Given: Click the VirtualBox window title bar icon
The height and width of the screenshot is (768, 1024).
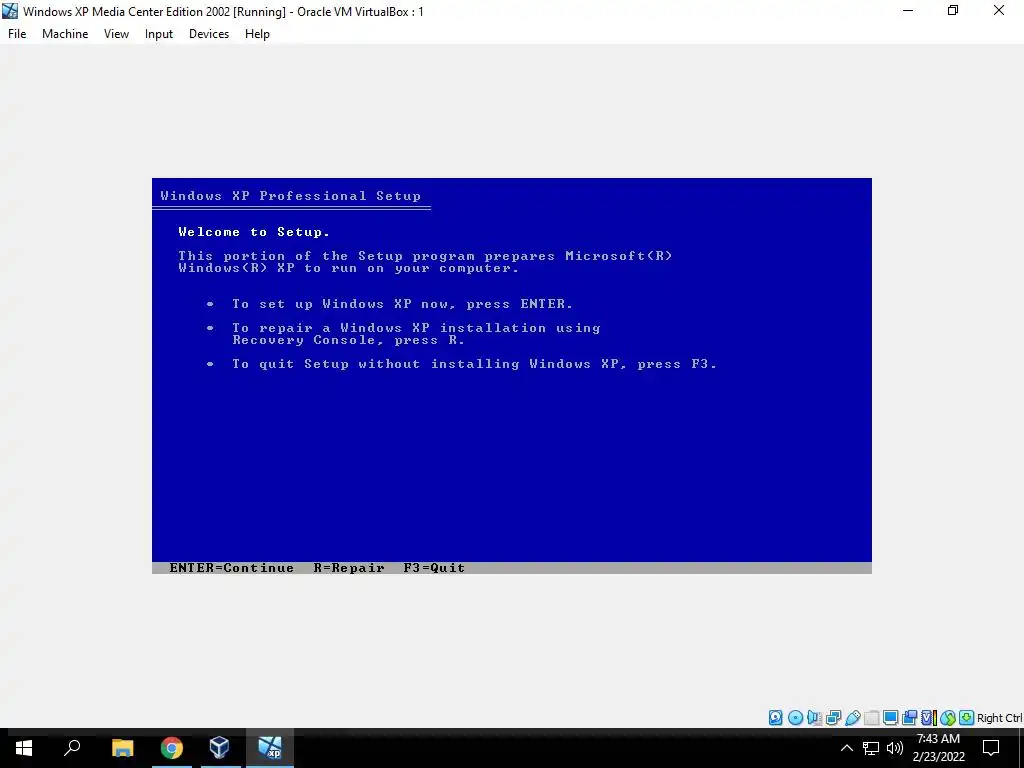Looking at the screenshot, I should 10,11.
